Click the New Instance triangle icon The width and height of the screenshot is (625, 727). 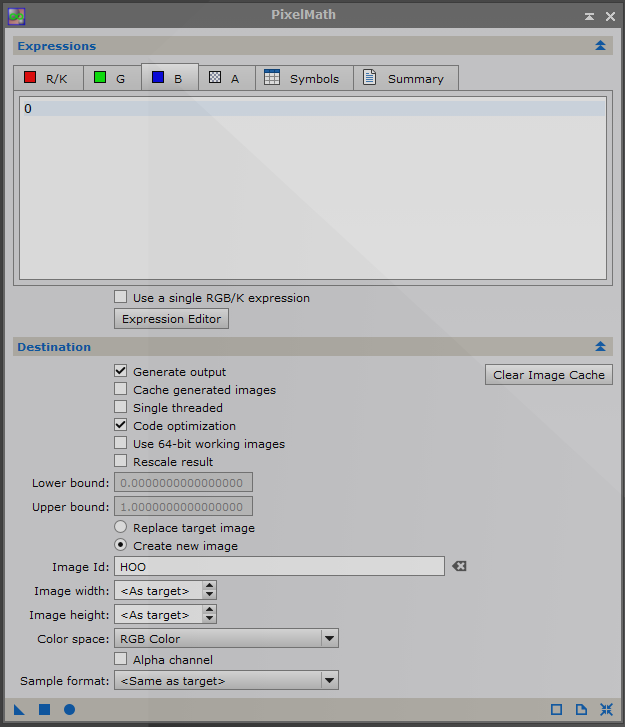pos(19,709)
